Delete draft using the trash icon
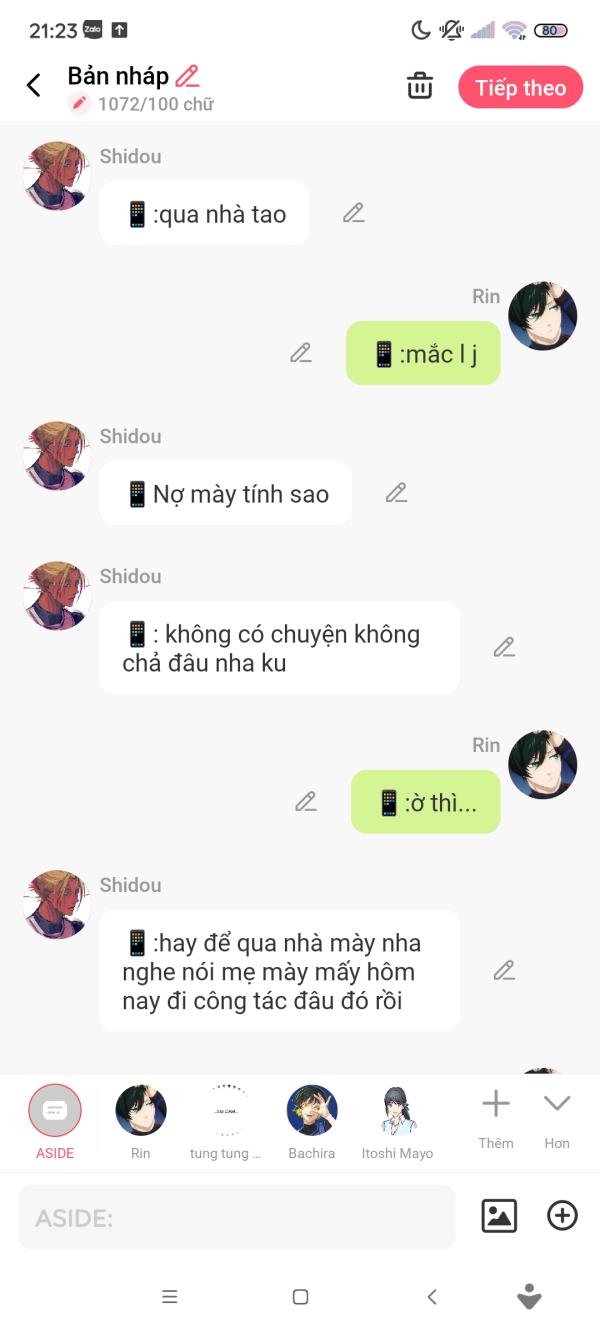 click(x=420, y=86)
